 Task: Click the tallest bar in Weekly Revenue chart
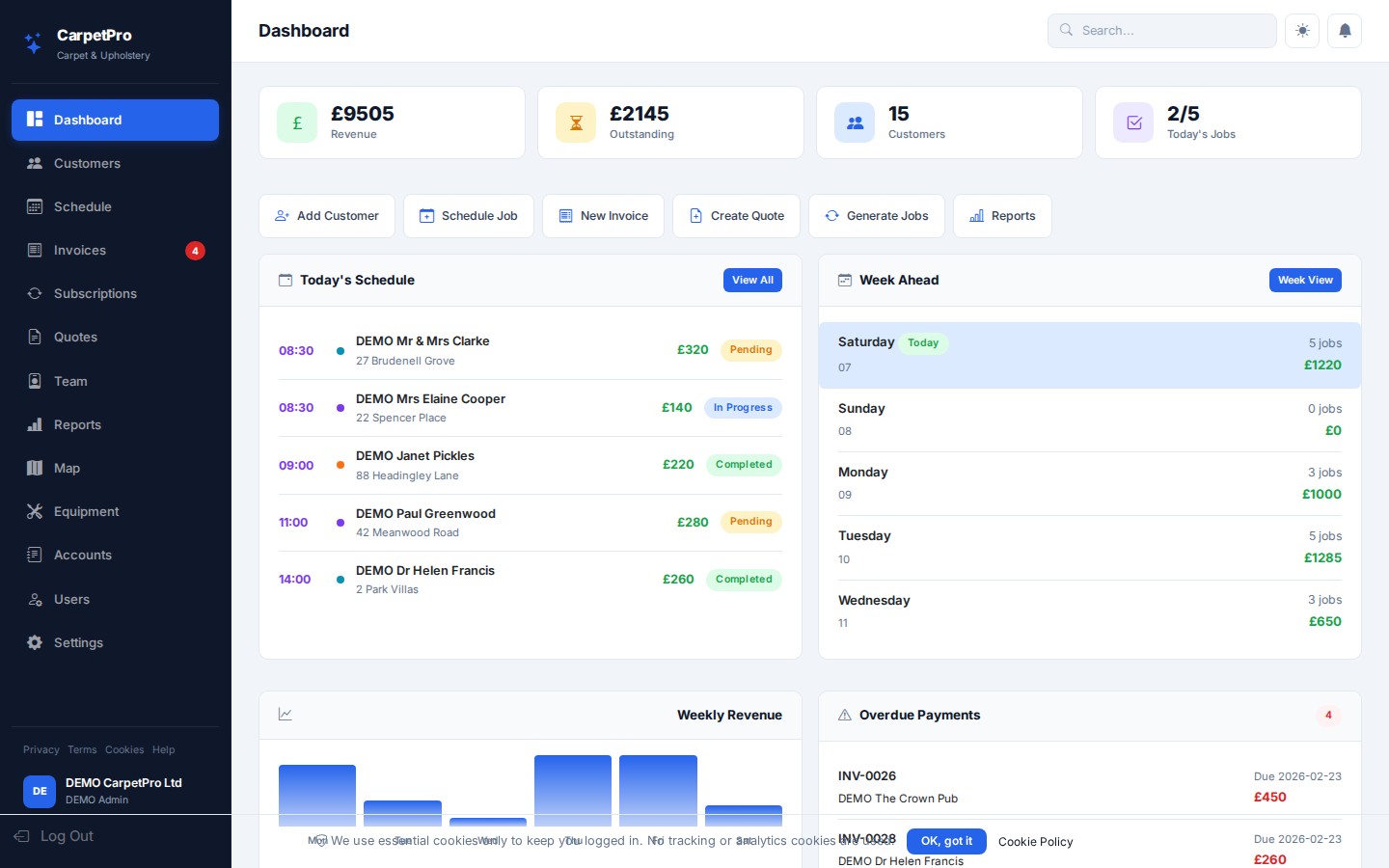(x=573, y=791)
